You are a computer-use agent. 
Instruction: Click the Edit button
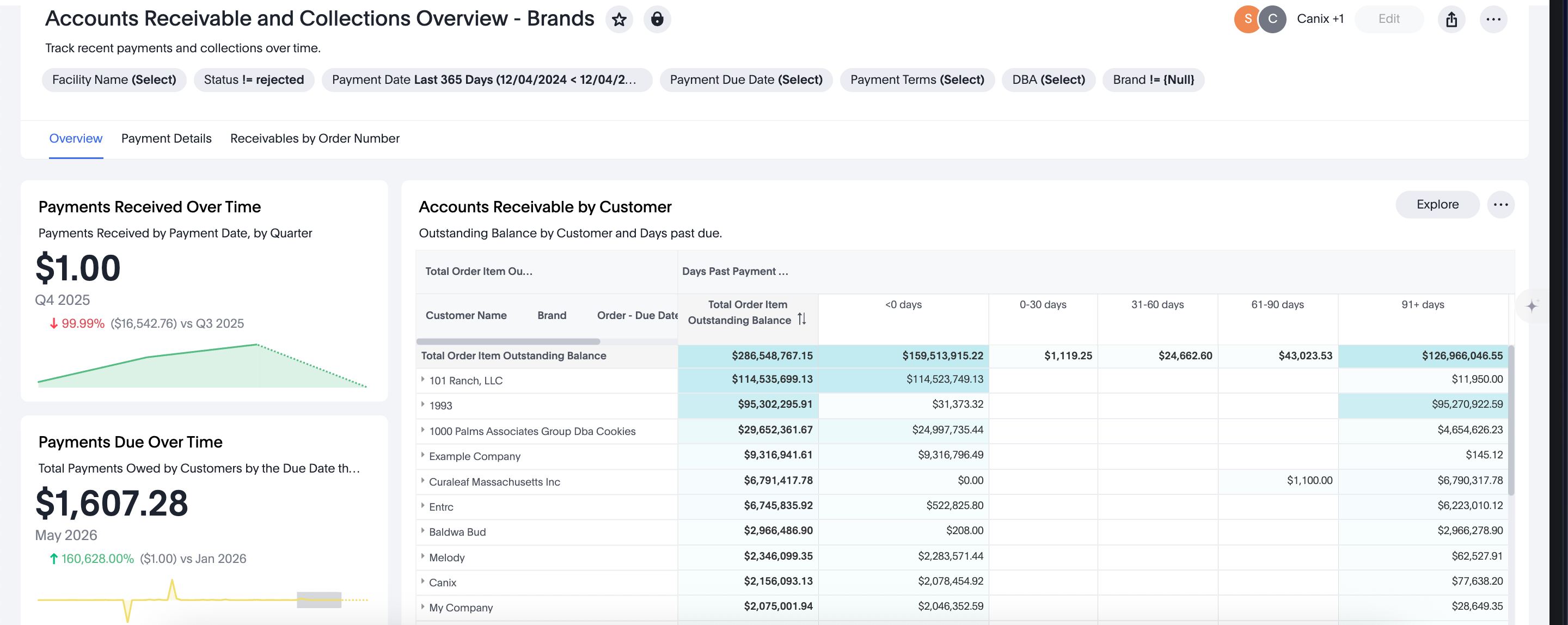tap(1388, 20)
